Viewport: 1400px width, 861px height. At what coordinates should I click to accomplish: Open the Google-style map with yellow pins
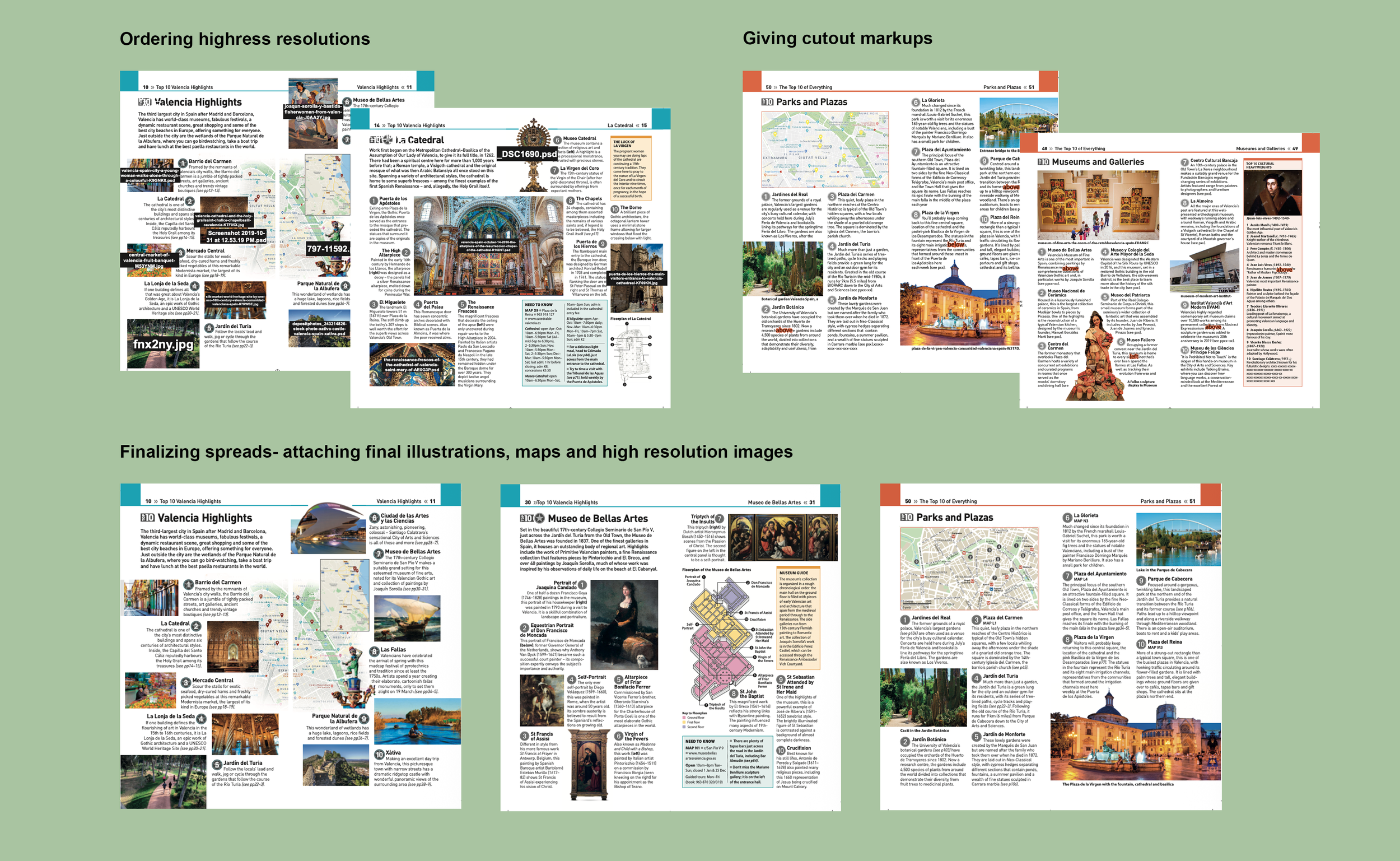824,150
